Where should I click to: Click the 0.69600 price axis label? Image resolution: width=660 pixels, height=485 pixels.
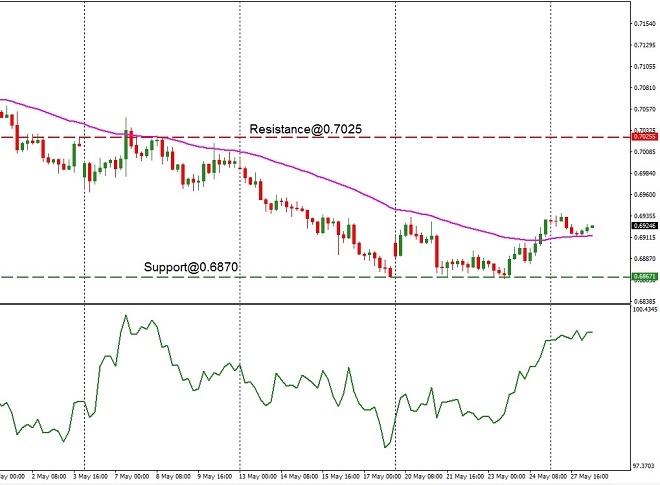pos(645,195)
